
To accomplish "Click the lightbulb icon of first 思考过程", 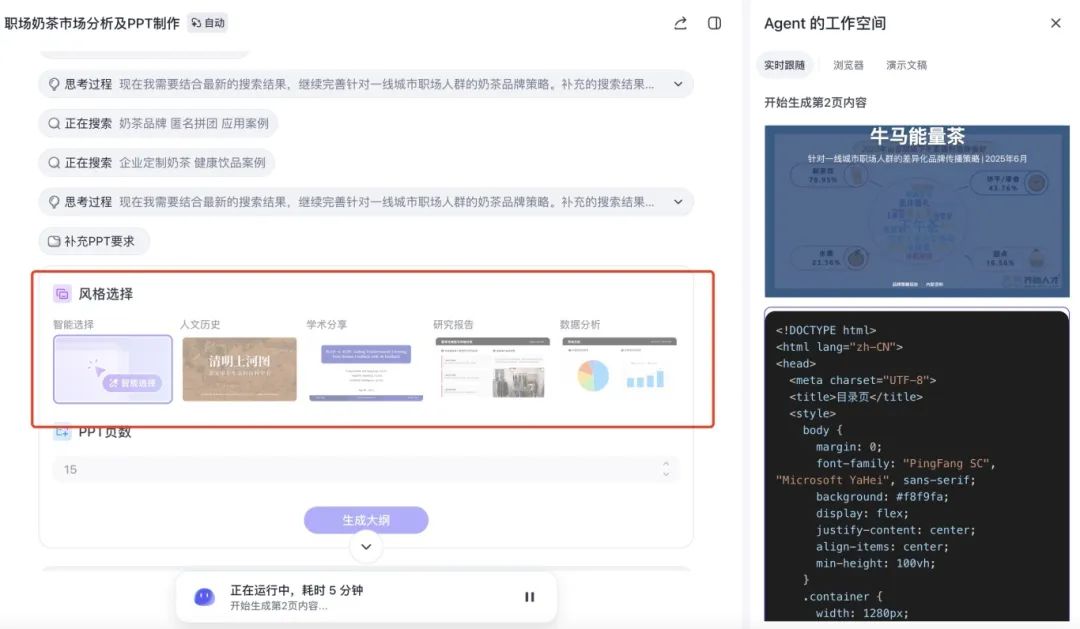I will pos(54,84).
